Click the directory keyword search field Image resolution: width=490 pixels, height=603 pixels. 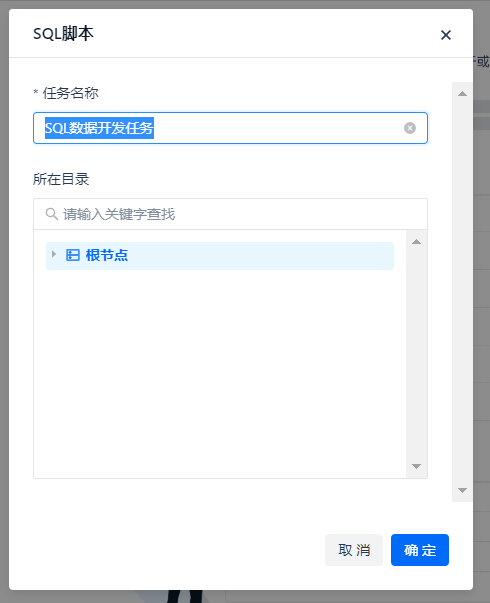point(230,214)
